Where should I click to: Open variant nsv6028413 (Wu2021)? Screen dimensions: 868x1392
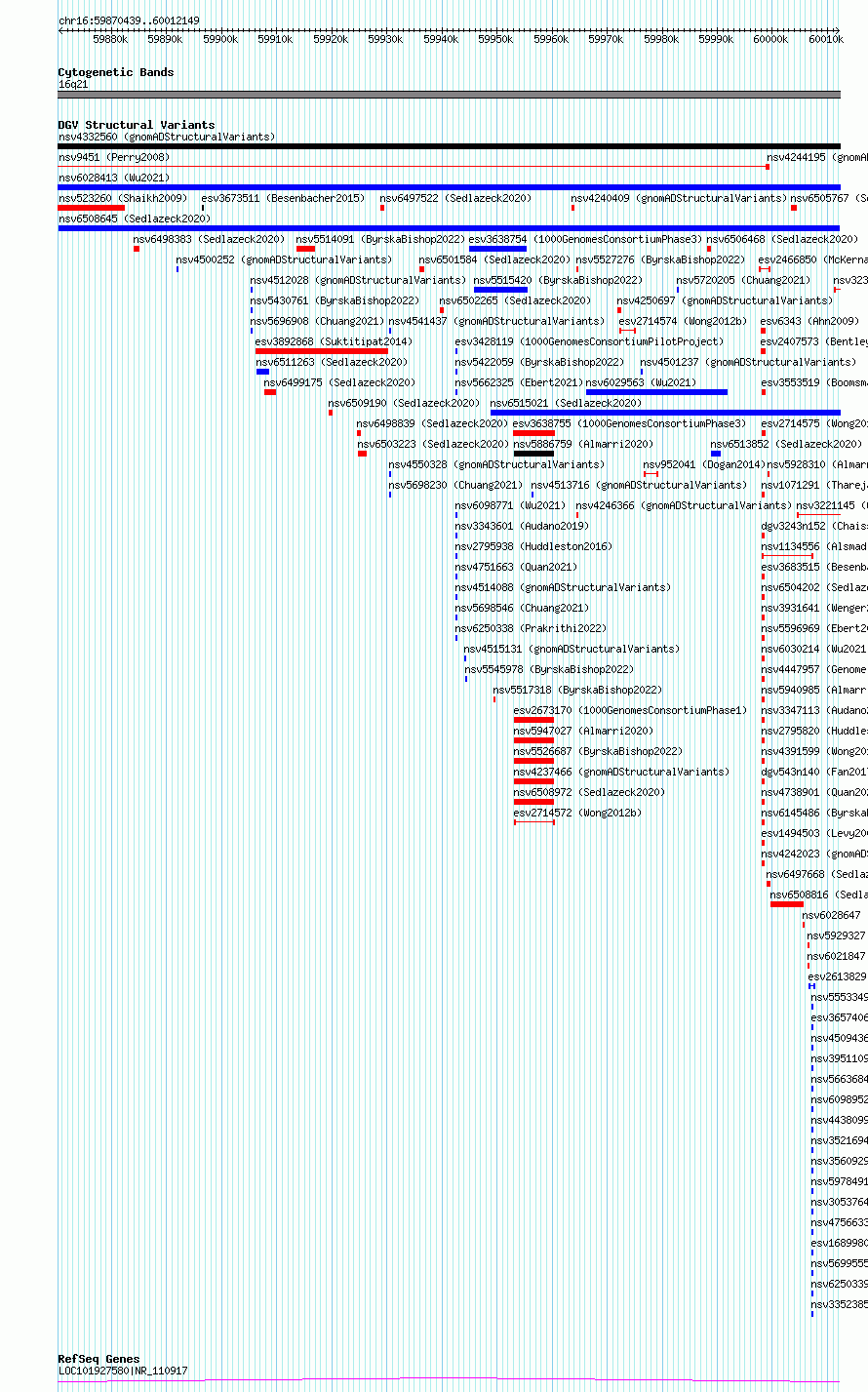coord(113,178)
